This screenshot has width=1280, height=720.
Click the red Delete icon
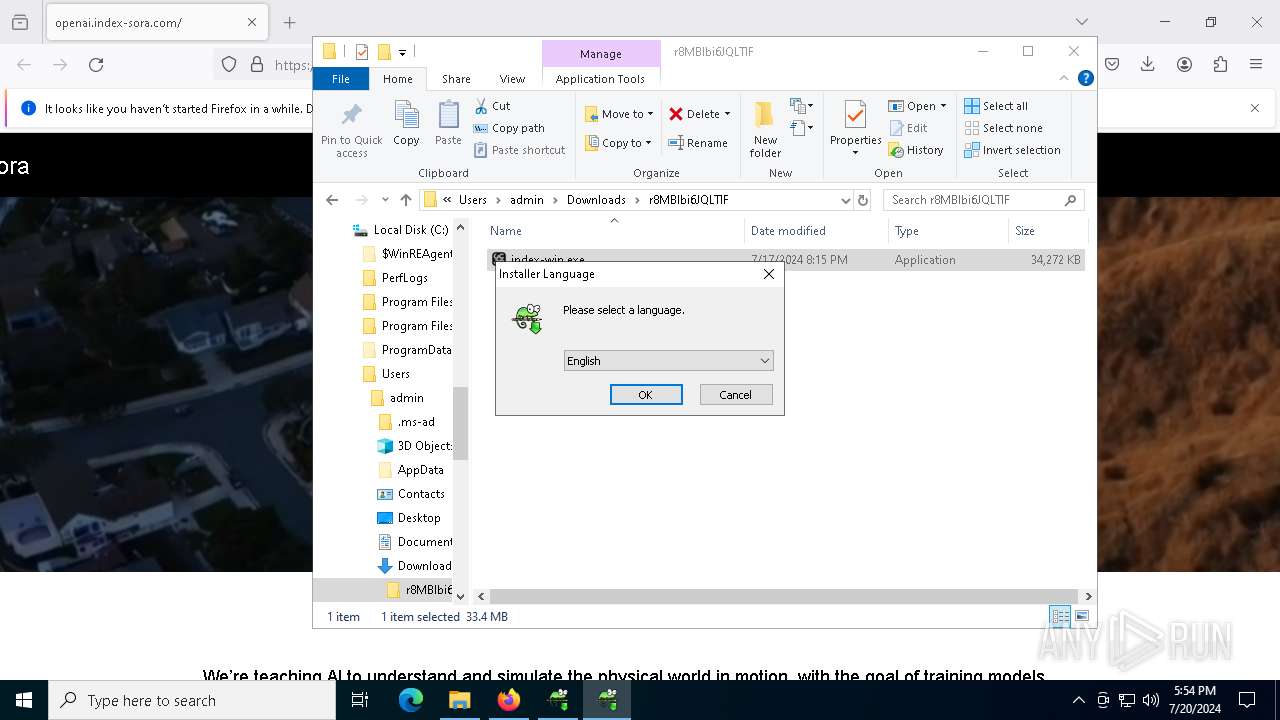point(676,114)
